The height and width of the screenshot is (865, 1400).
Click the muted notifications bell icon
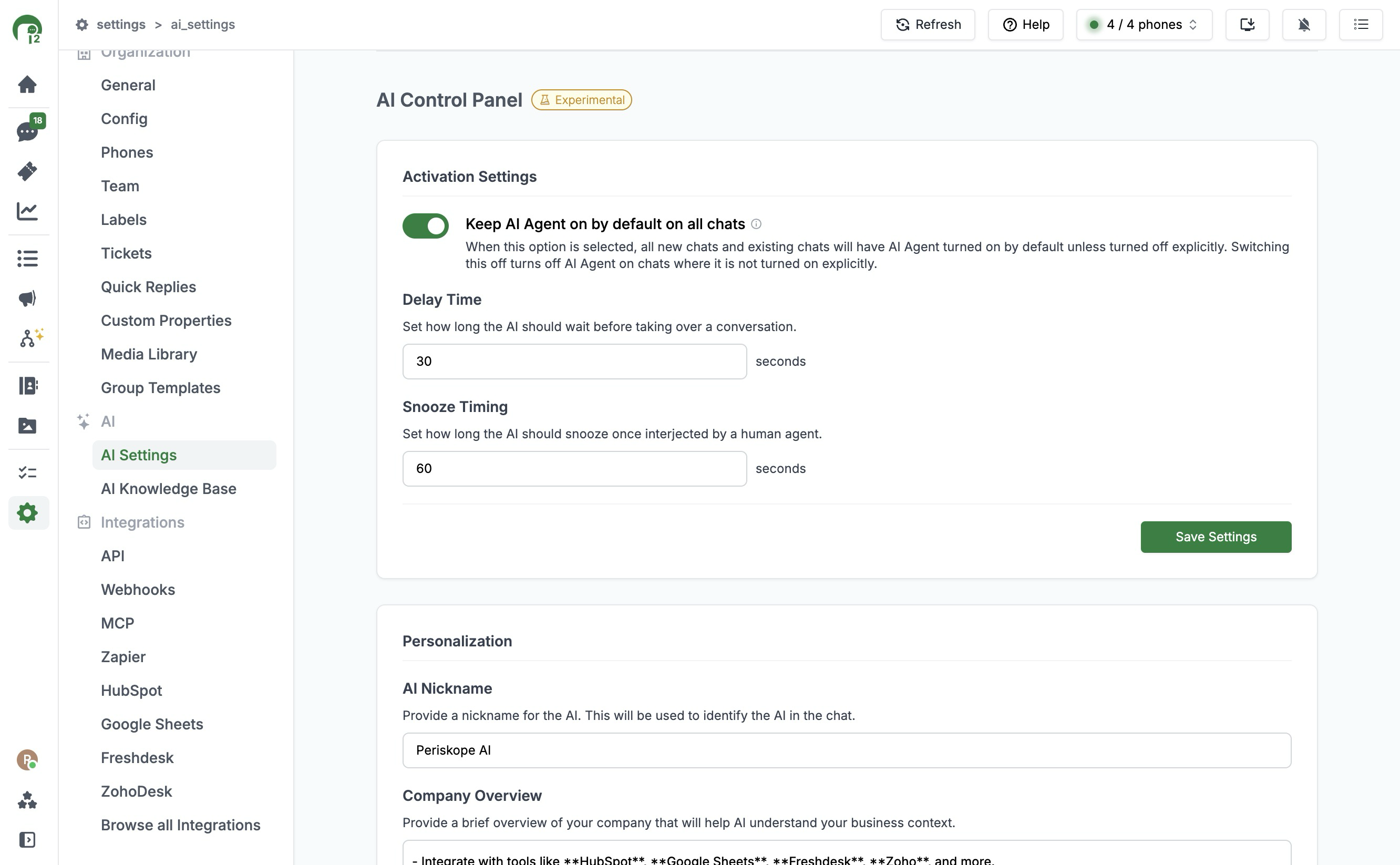pyautogui.click(x=1304, y=25)
